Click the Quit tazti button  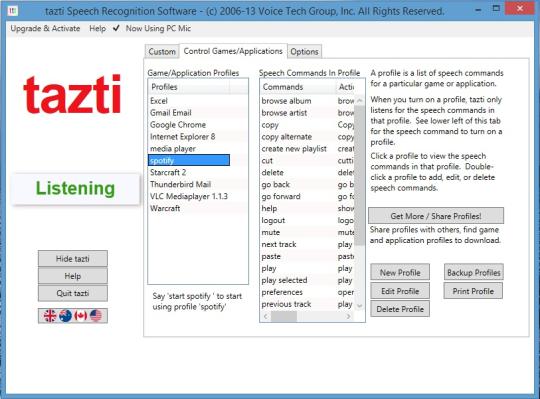(x=73, y=293)
